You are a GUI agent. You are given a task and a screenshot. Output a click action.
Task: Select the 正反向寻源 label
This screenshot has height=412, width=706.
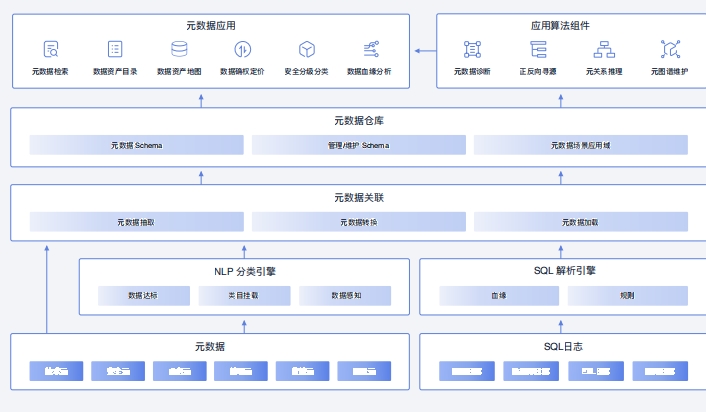click(538, 72)
